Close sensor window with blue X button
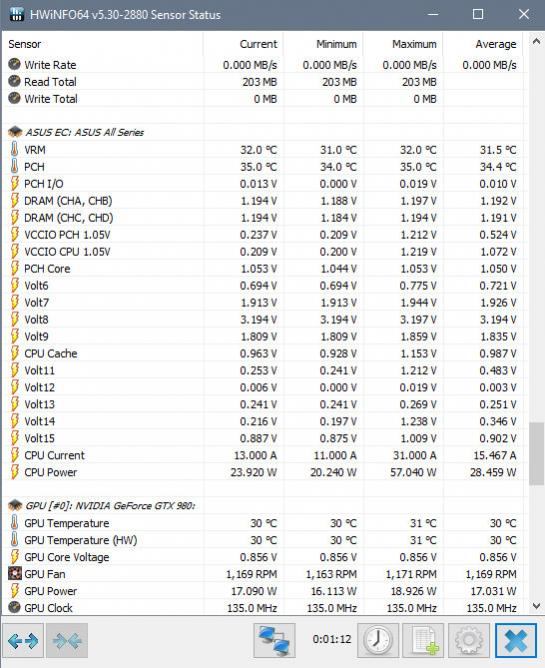The height and width of the screenshot is (668, 545). [516, 640]
